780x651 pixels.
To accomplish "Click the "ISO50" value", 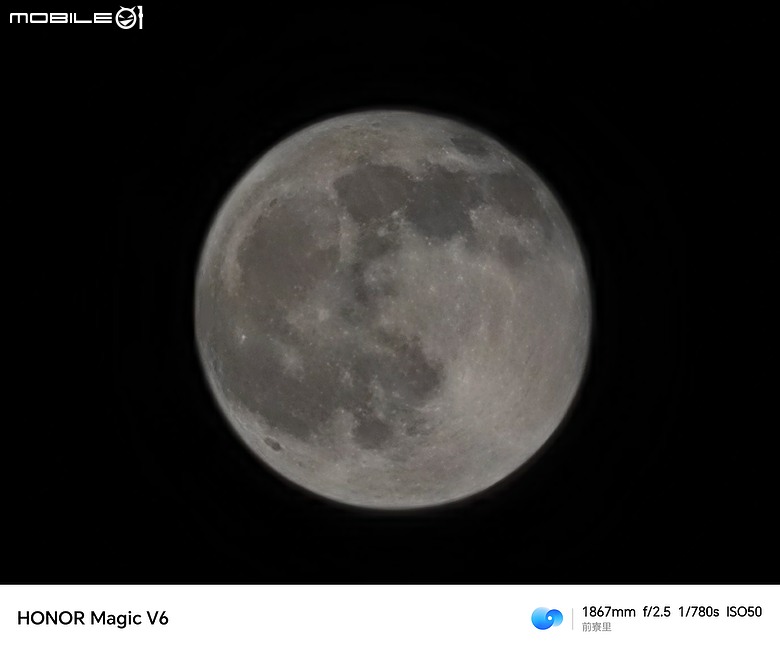I will click(x=744, y=612).
